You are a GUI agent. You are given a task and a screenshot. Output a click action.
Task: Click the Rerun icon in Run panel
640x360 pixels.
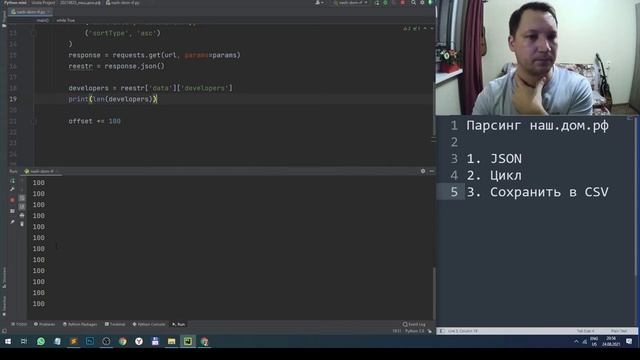12,181
